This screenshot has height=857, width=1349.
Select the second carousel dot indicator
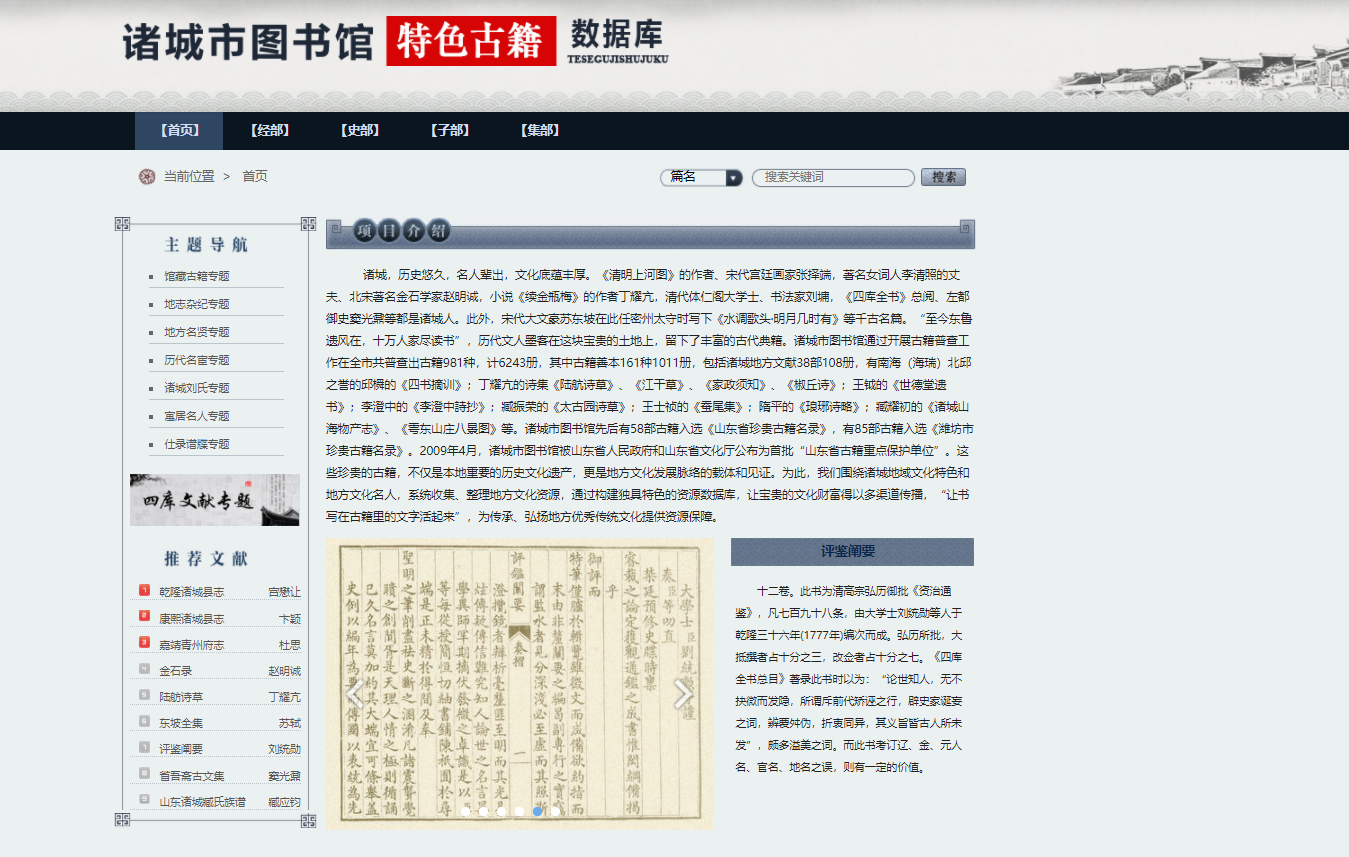[483, 811]
